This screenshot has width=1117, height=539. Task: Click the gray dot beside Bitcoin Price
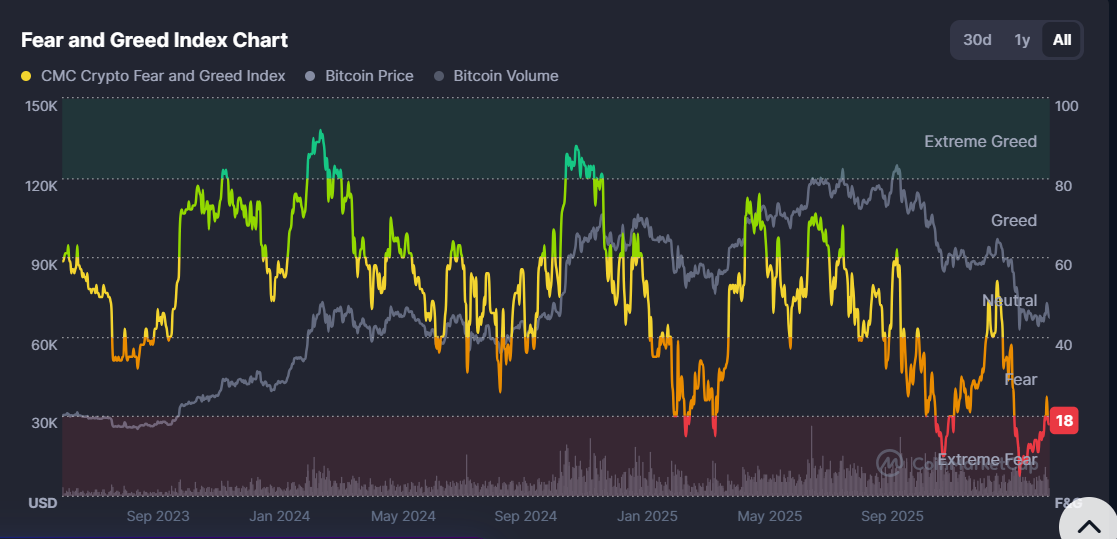(310, 76)
